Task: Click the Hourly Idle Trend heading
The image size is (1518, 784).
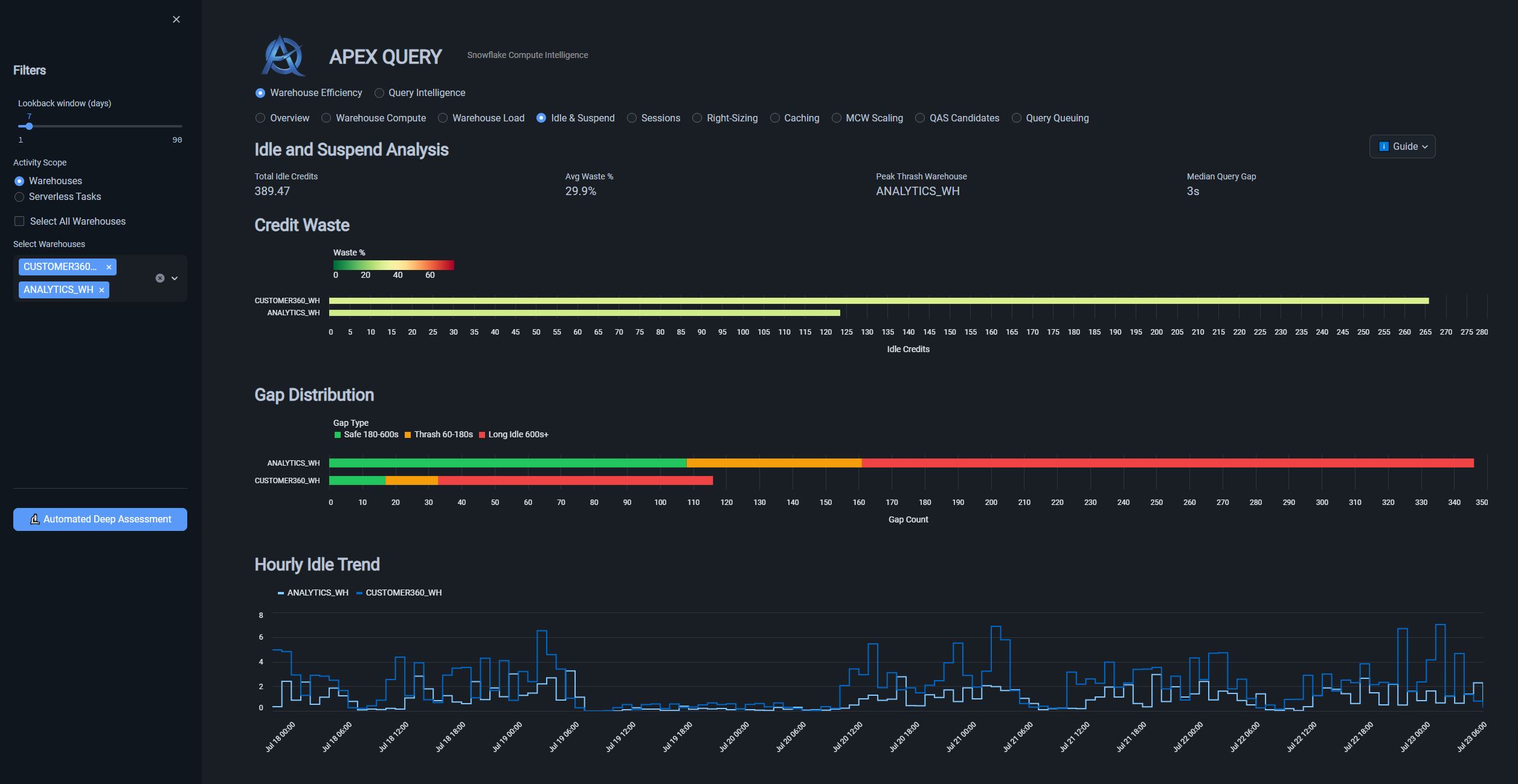Action: tap(317, 565)
